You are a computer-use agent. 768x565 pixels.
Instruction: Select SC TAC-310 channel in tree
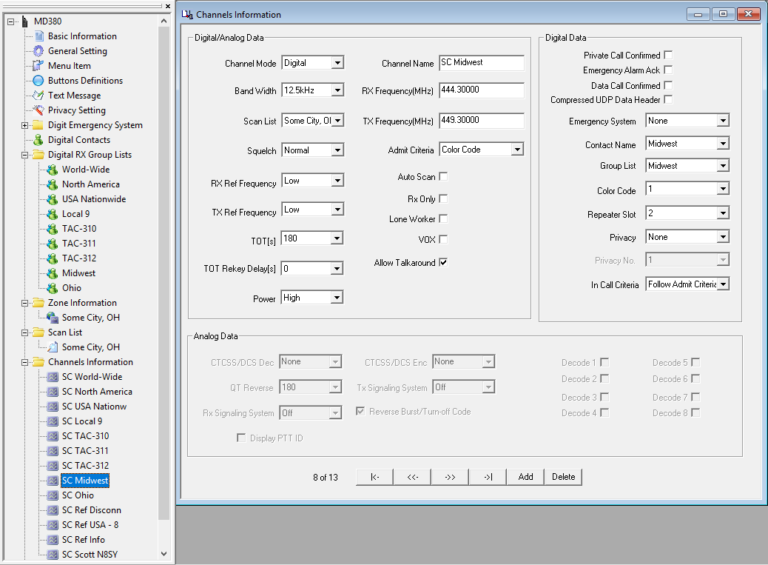pos(85,436)
